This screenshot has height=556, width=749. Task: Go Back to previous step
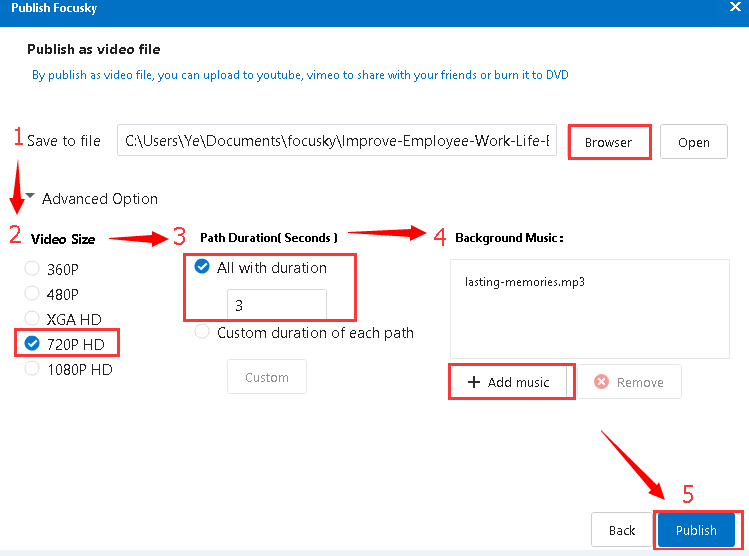click(622, 530)
